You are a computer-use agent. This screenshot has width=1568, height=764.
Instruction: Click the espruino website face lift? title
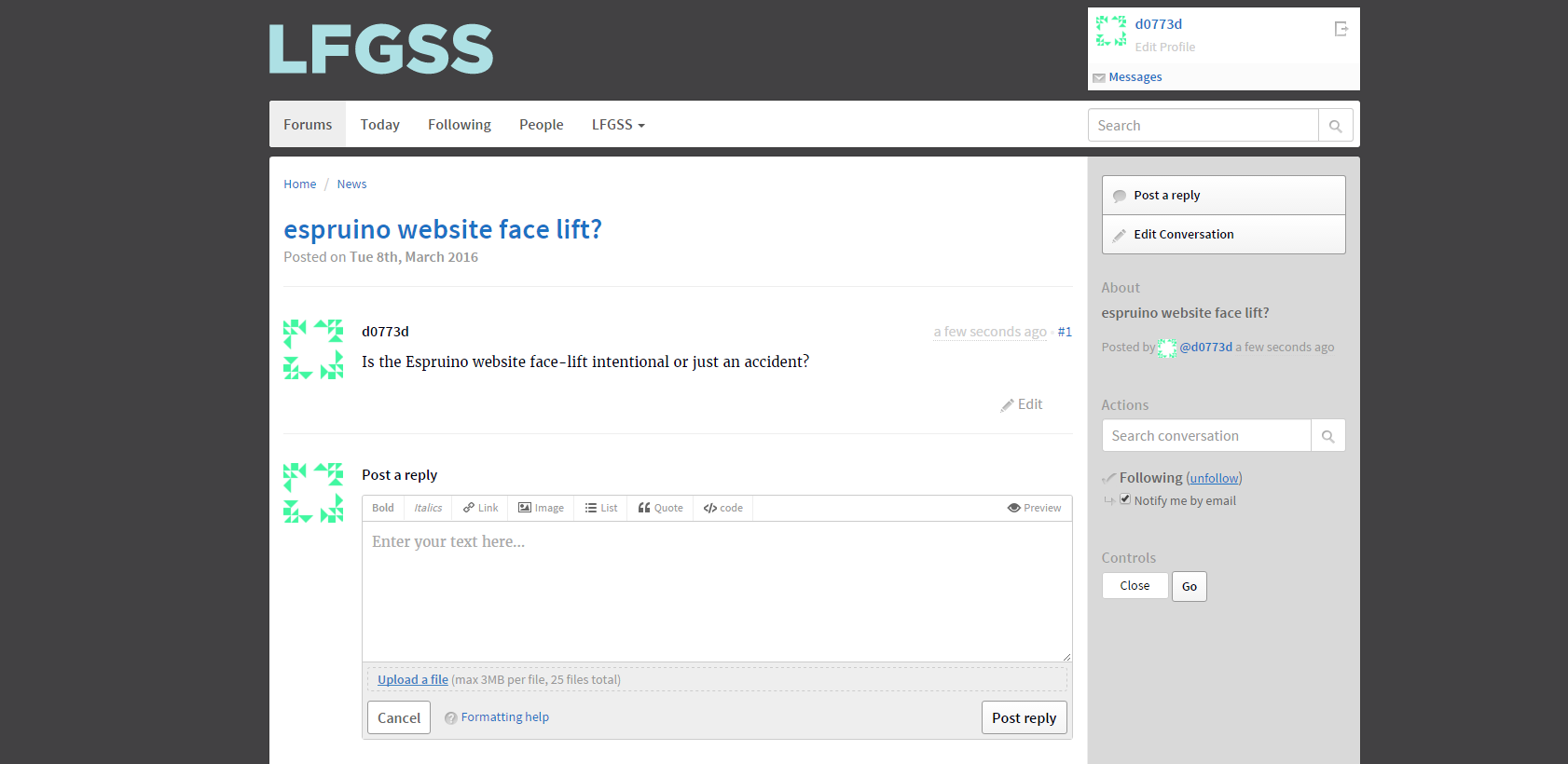point(443,229)
